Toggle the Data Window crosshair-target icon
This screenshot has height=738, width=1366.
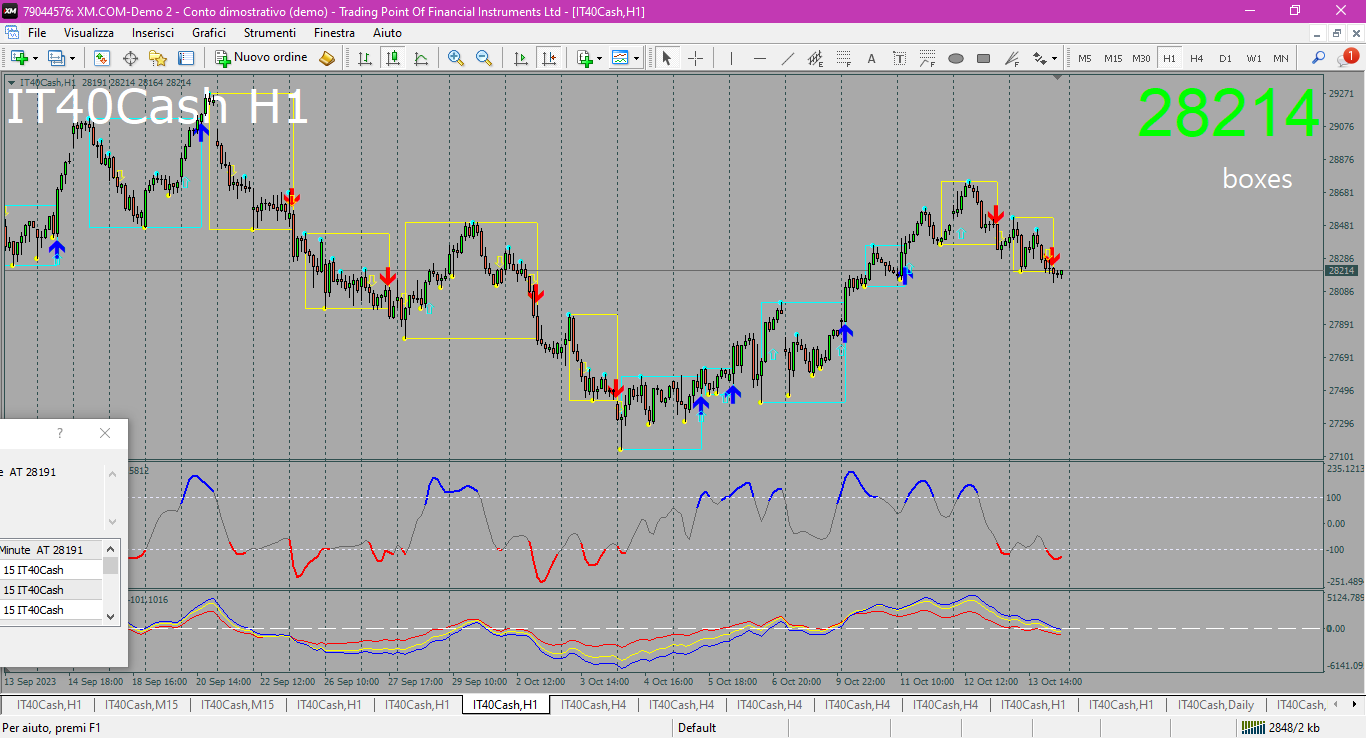[x=130, y=58]
